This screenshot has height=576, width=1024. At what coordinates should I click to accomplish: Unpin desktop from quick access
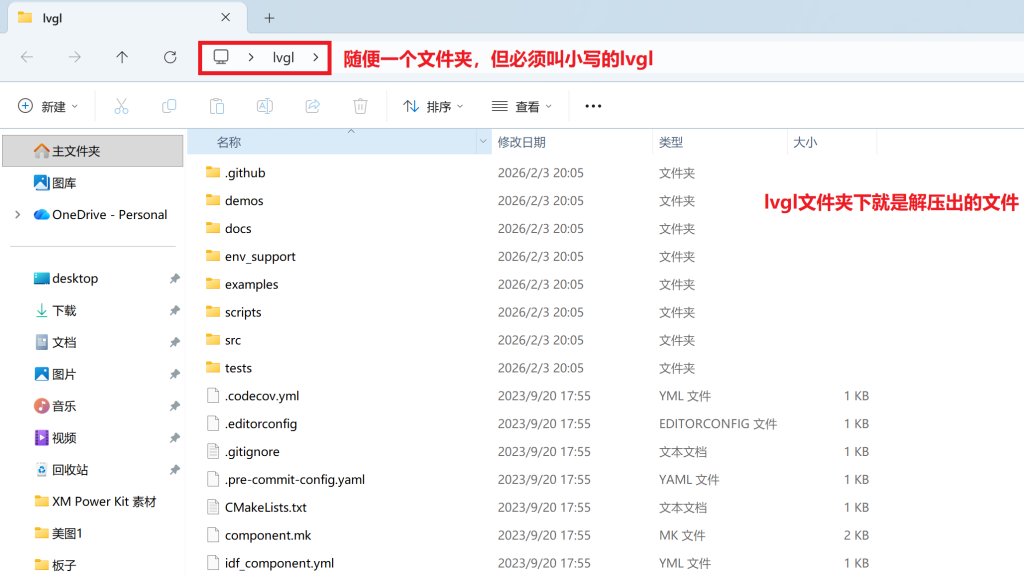174,279
